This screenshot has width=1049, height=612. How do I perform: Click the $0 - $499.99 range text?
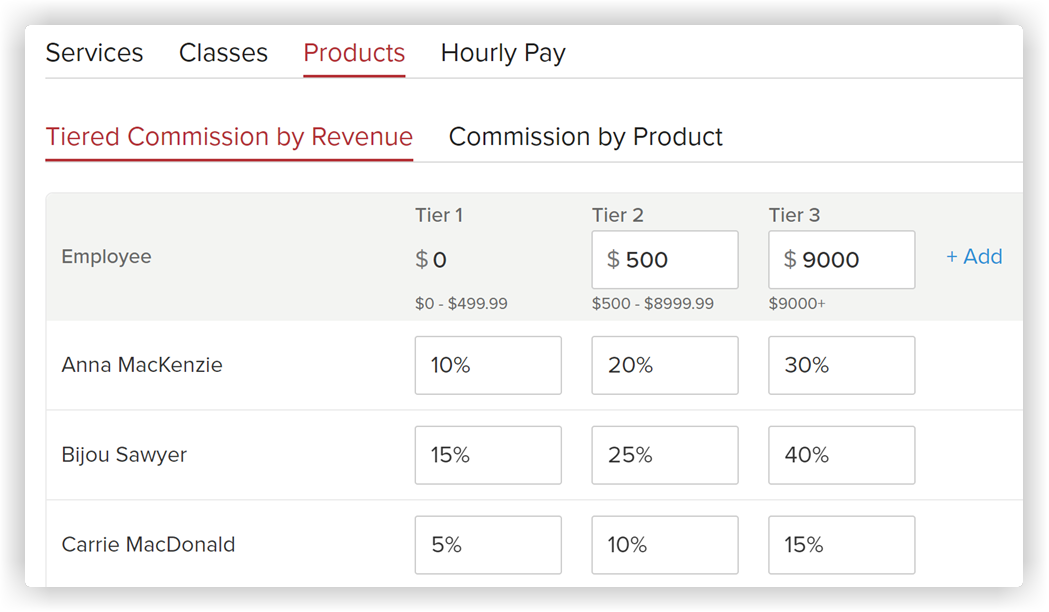[461, 304]
